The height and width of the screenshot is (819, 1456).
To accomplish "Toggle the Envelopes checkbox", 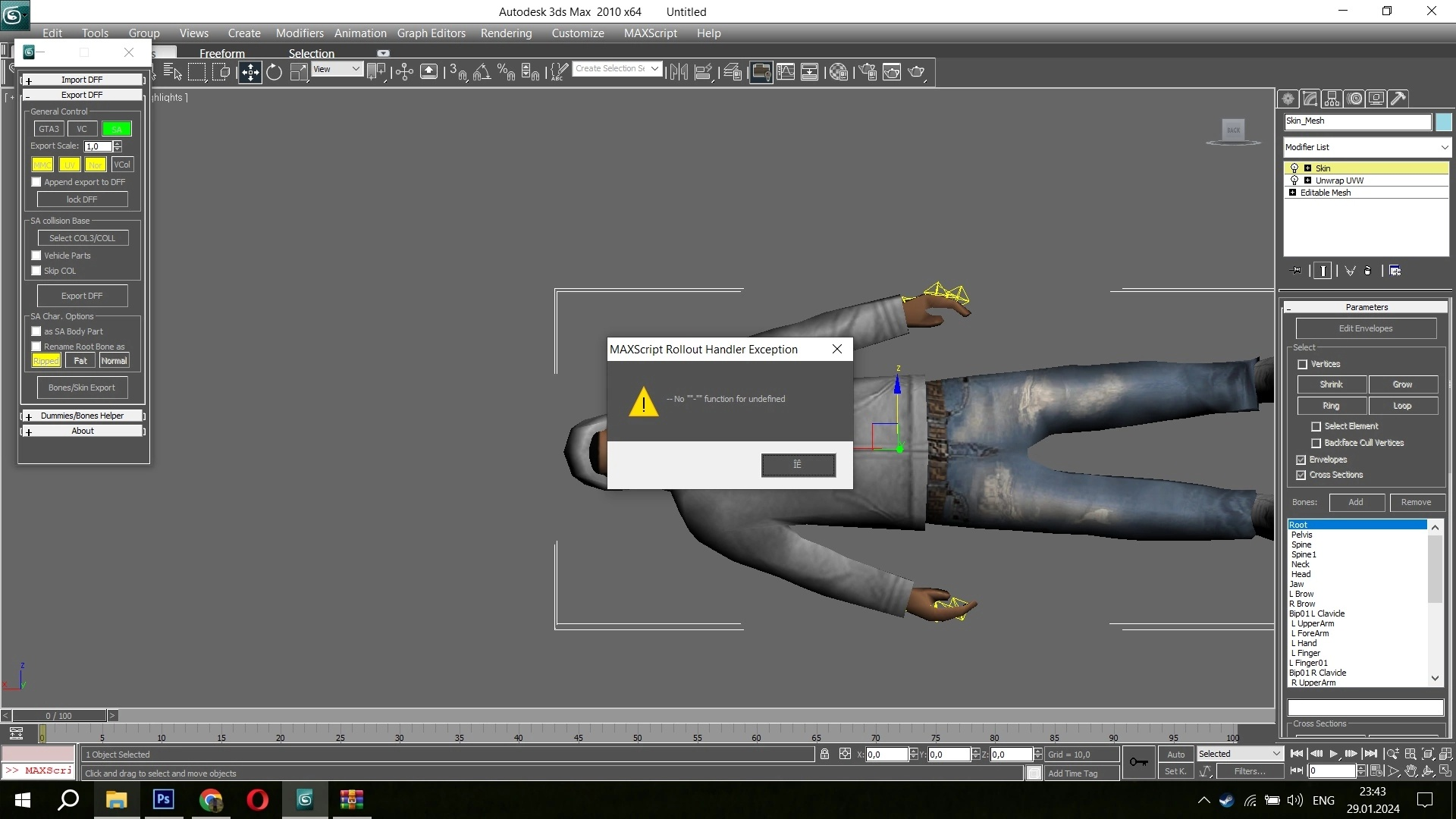I will (x=1301, y=460).
